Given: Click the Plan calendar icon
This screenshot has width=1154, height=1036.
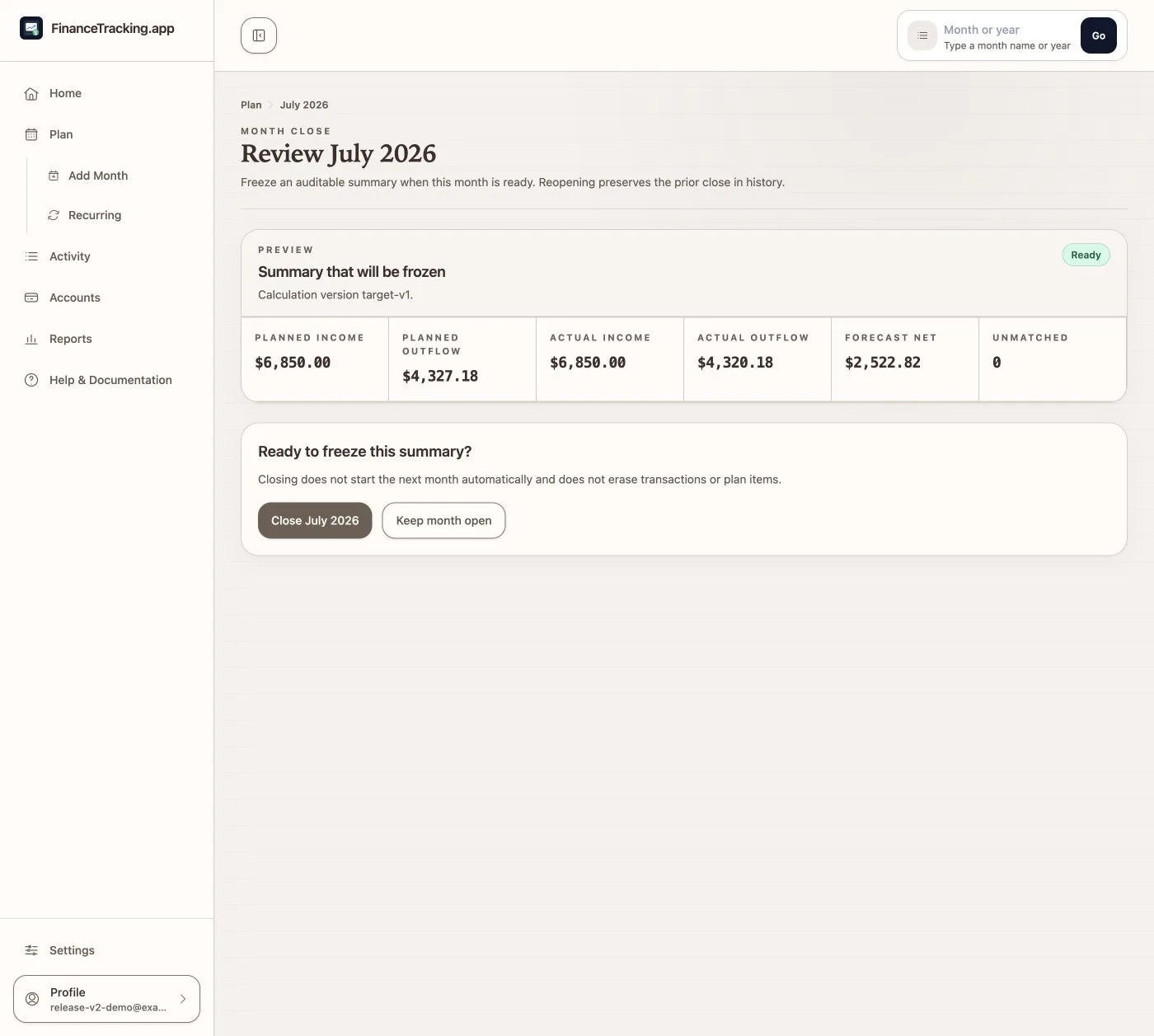Looking at the screenshot, I should 31,134.
